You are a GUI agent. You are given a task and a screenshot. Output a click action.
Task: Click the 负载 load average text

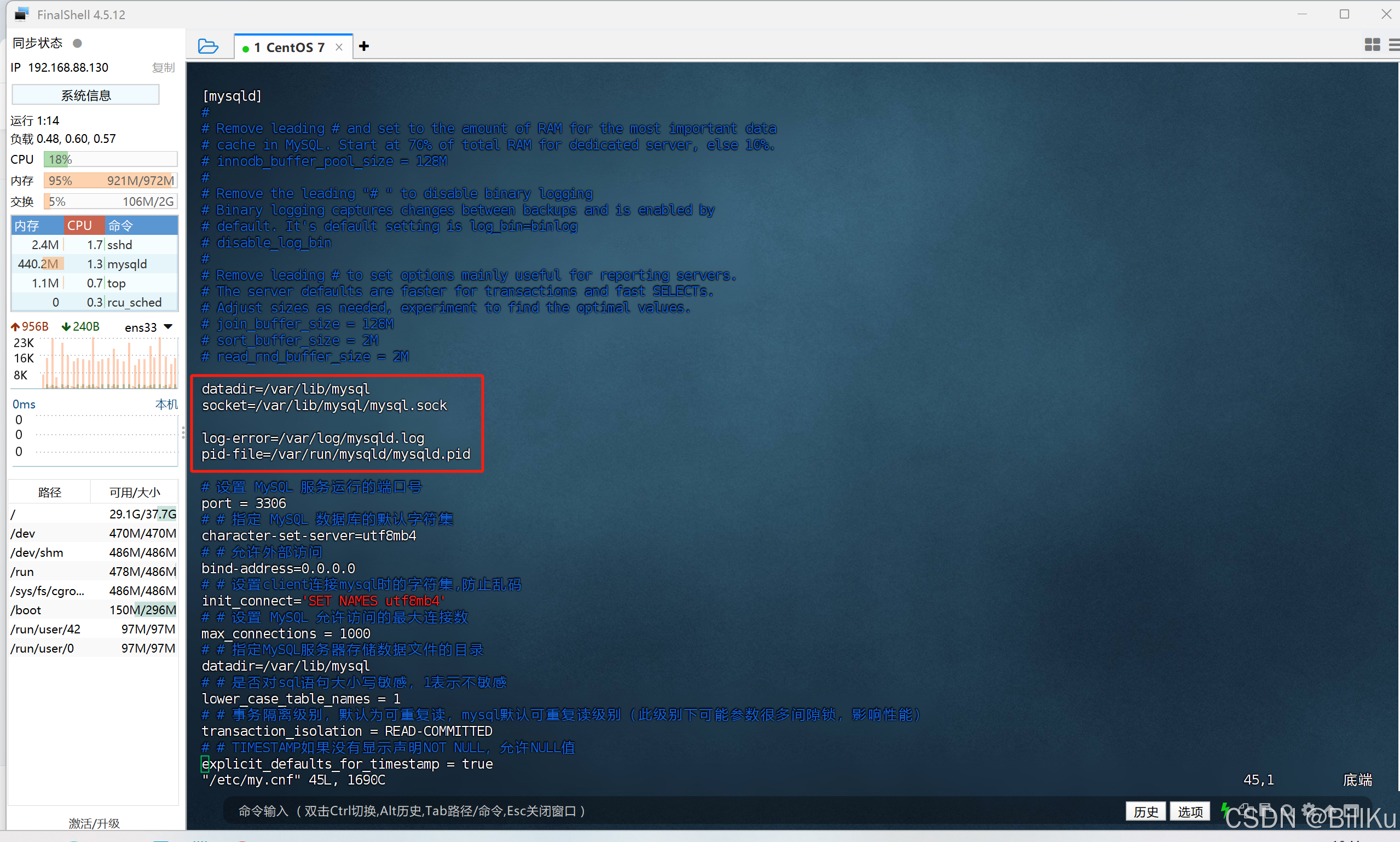[x=63, y=139]
